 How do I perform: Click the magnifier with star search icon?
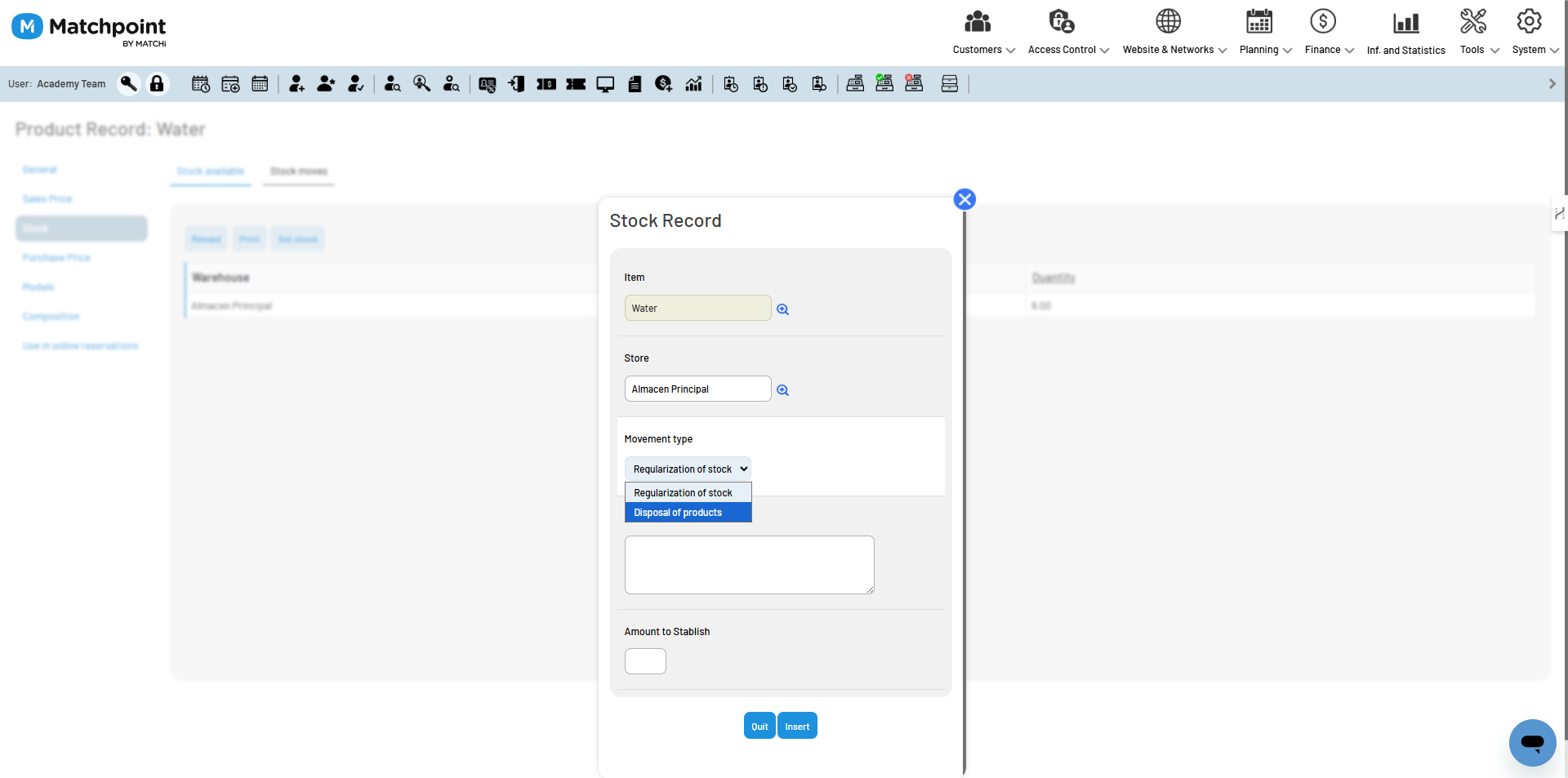422,84
